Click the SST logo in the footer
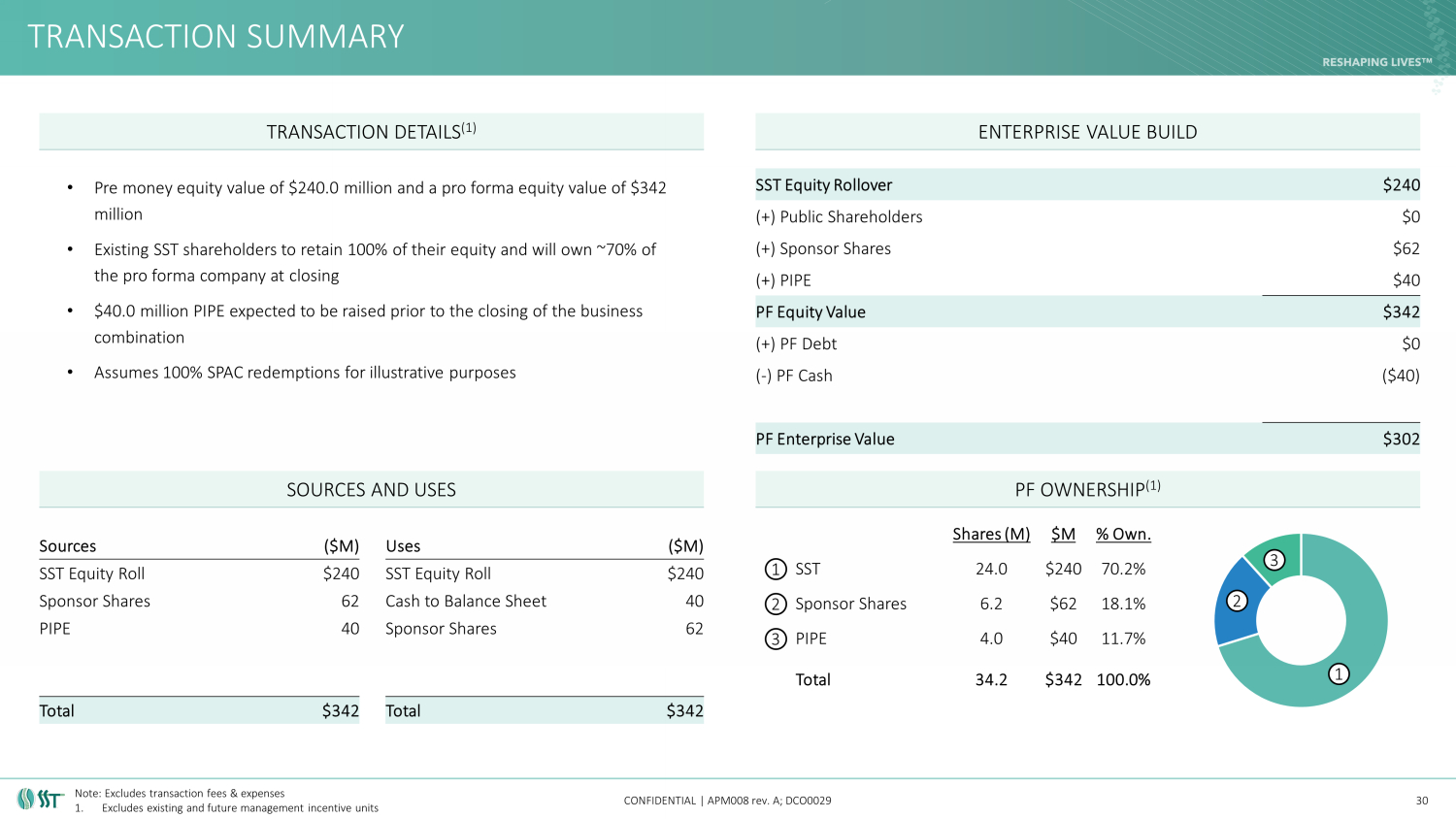This screenshot has height=819, width=1456. pos(41,799)
